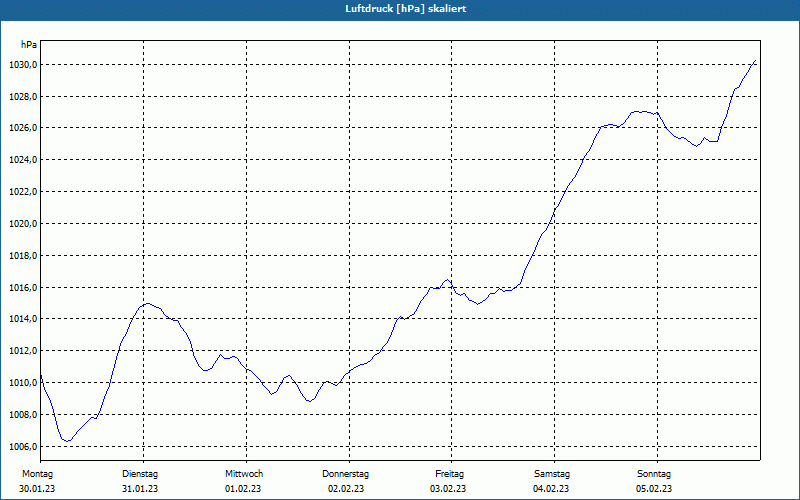
Task: Click the '1008,0' axis value
Action: click(x=22, y=415)
